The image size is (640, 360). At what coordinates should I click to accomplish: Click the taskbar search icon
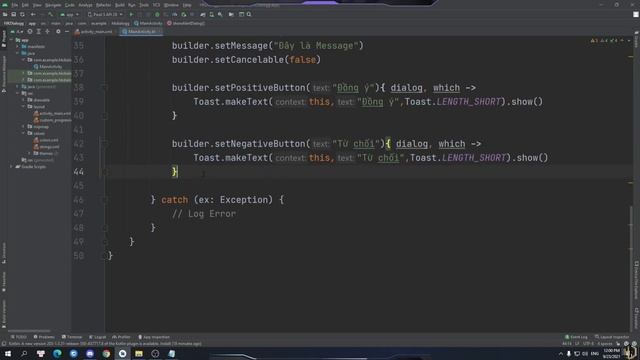(x=24, y=353)
